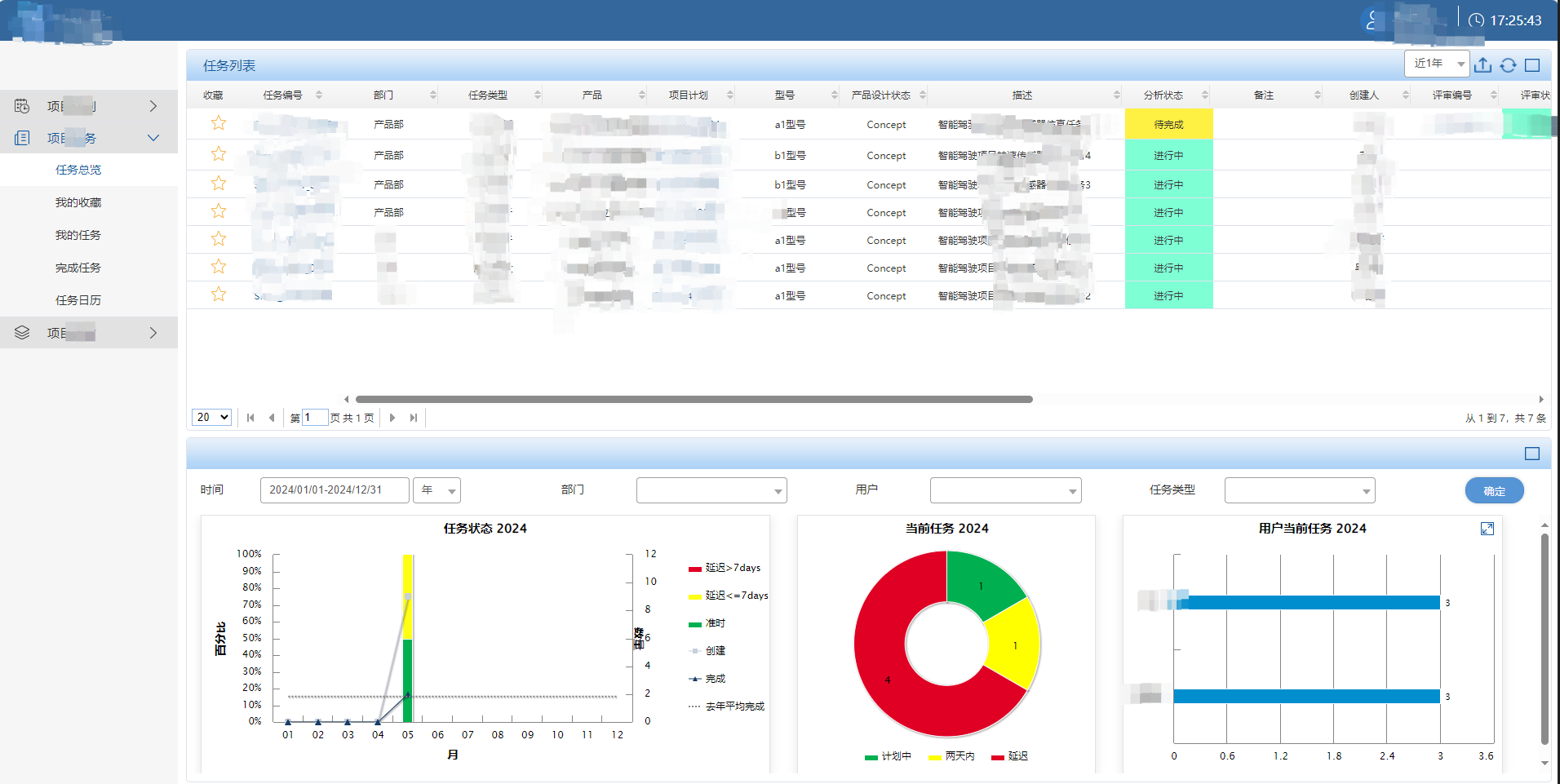Sort by the 任务编号 column
Viewport: 1560px width, 784px height.
click(x=319, y=95)
